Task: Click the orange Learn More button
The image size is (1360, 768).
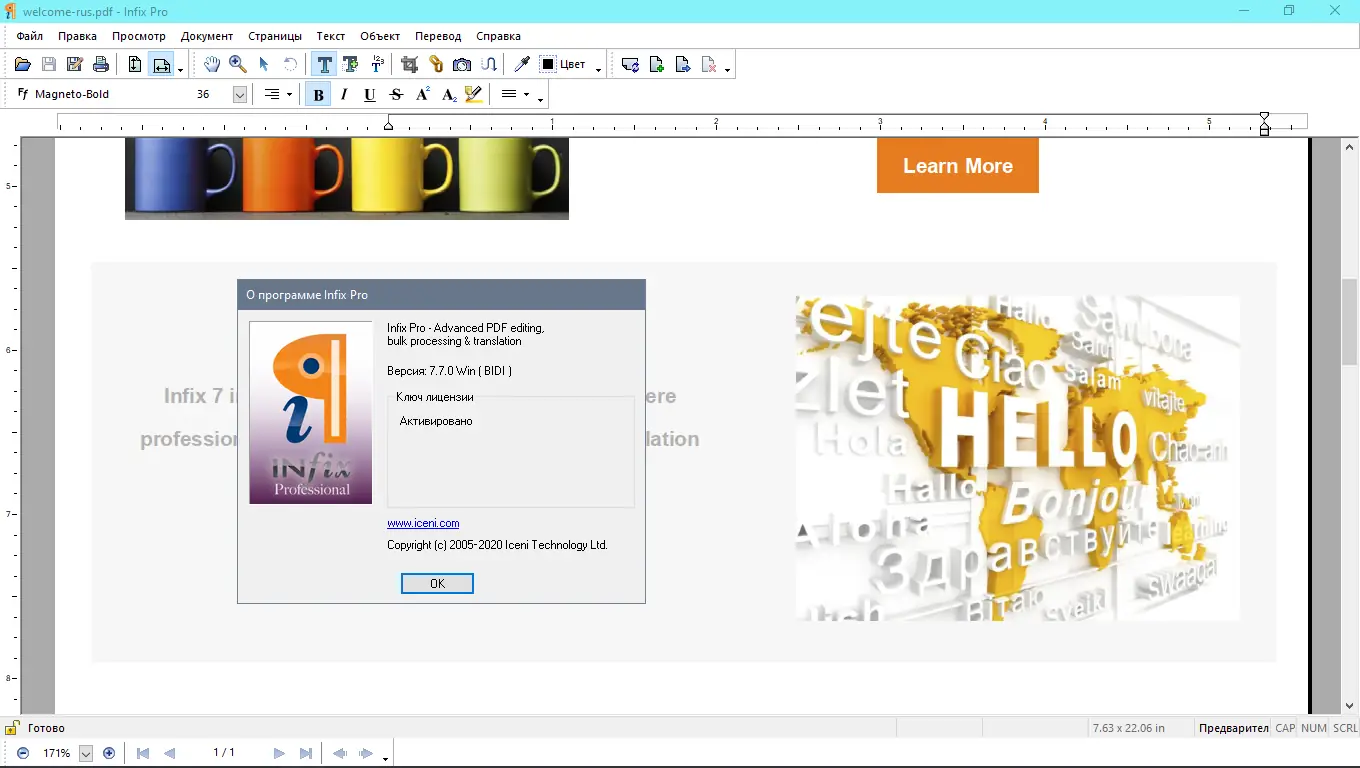Action: click(958, 165)
